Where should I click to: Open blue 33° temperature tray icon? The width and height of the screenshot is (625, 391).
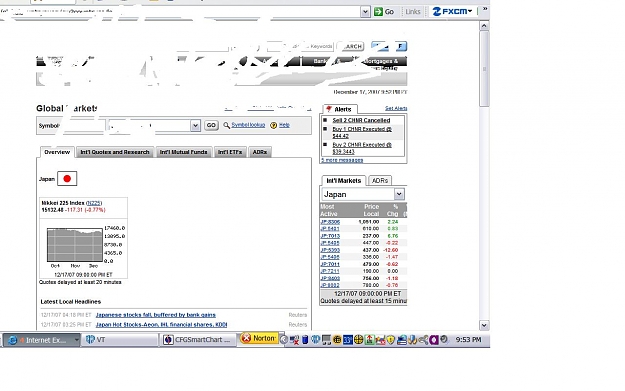tap(348, 340)
